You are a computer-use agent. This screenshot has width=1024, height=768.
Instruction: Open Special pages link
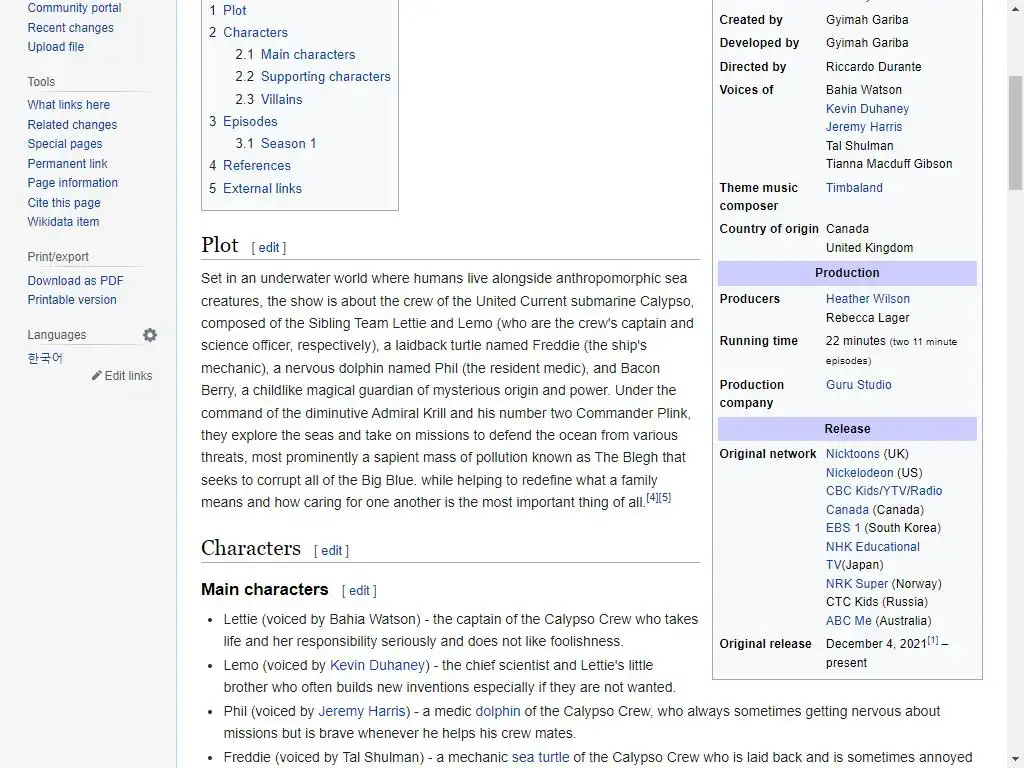65,144
